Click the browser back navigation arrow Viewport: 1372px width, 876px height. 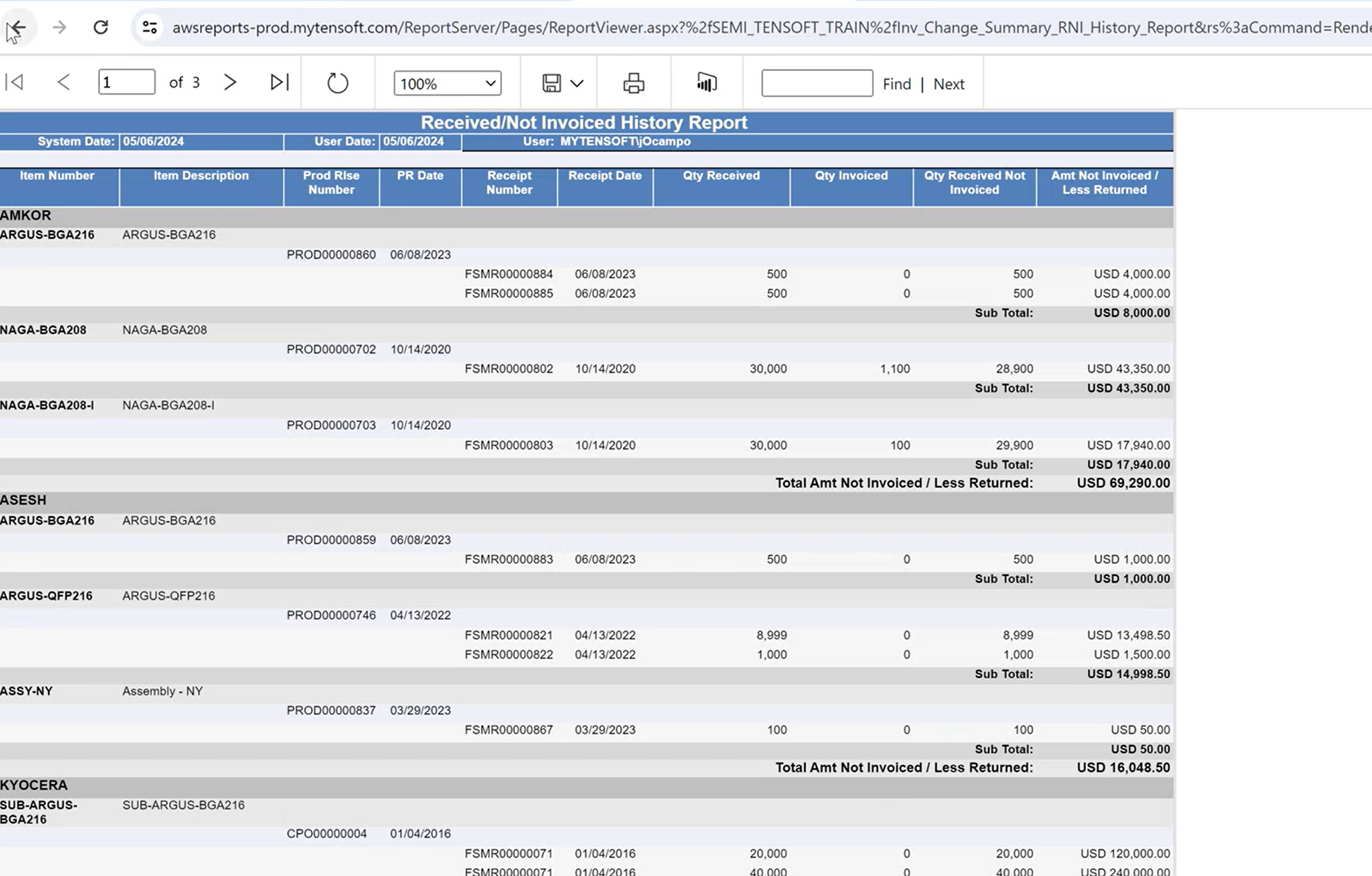coord(18,27)
